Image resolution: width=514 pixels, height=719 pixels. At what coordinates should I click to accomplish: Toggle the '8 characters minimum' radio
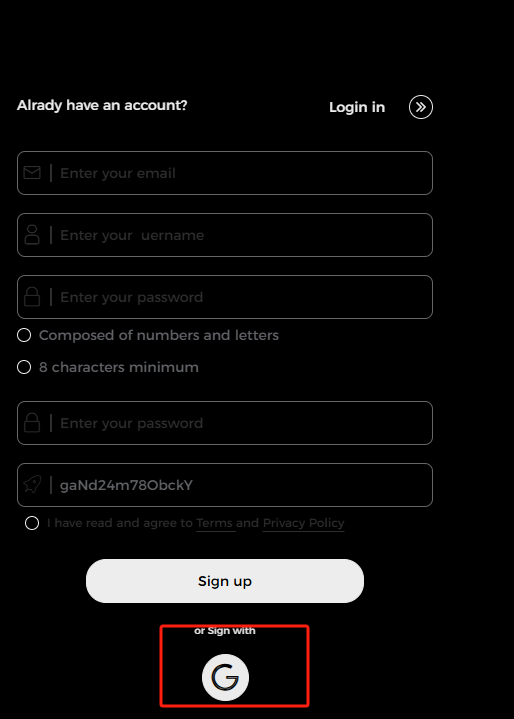tap(24, 367)
